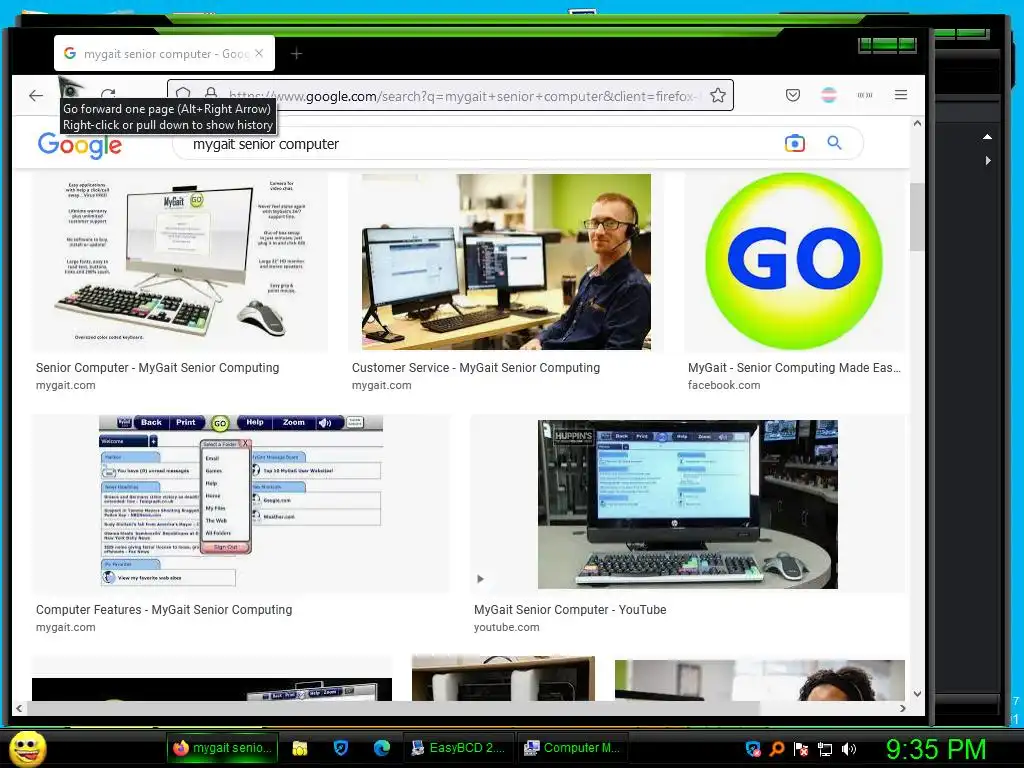This screenshot has width=1024, height=768.
Task: Open the Firefox hamburger application menu
Action: (901, 95)
